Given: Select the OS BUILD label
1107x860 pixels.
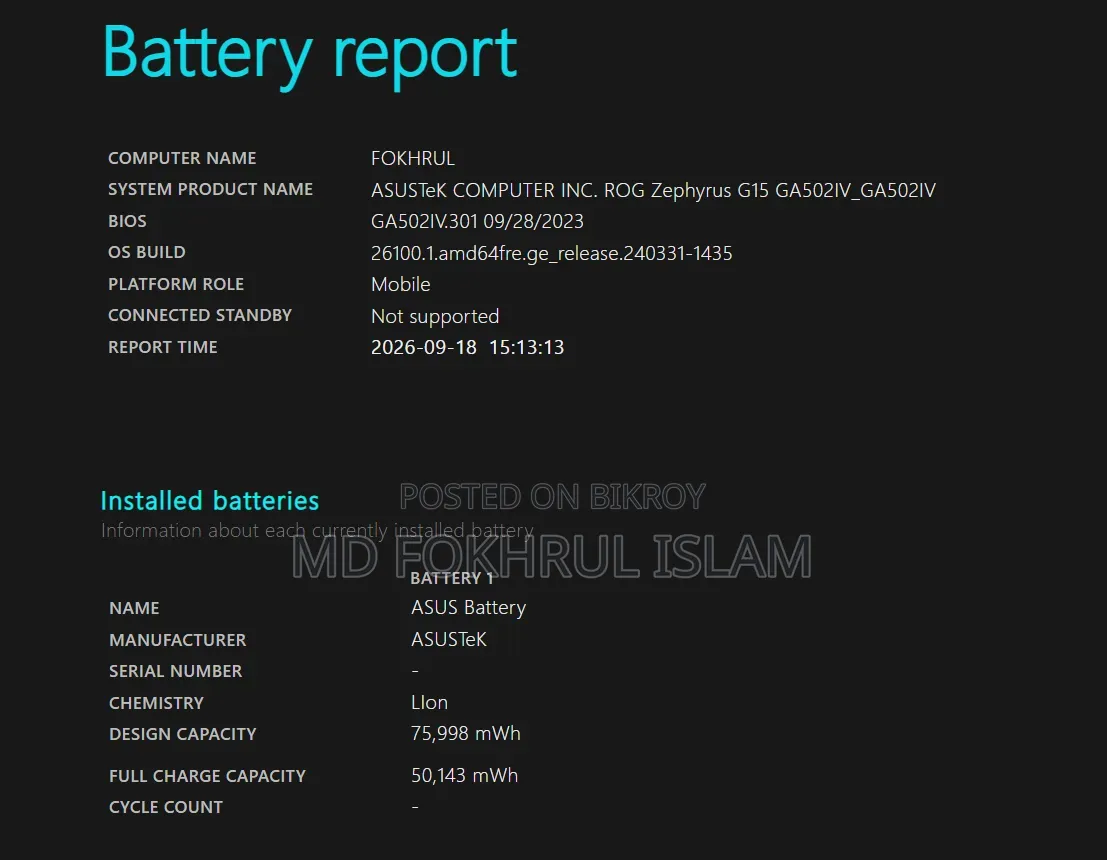Looking at the screenshot, I should click(147, 252).
